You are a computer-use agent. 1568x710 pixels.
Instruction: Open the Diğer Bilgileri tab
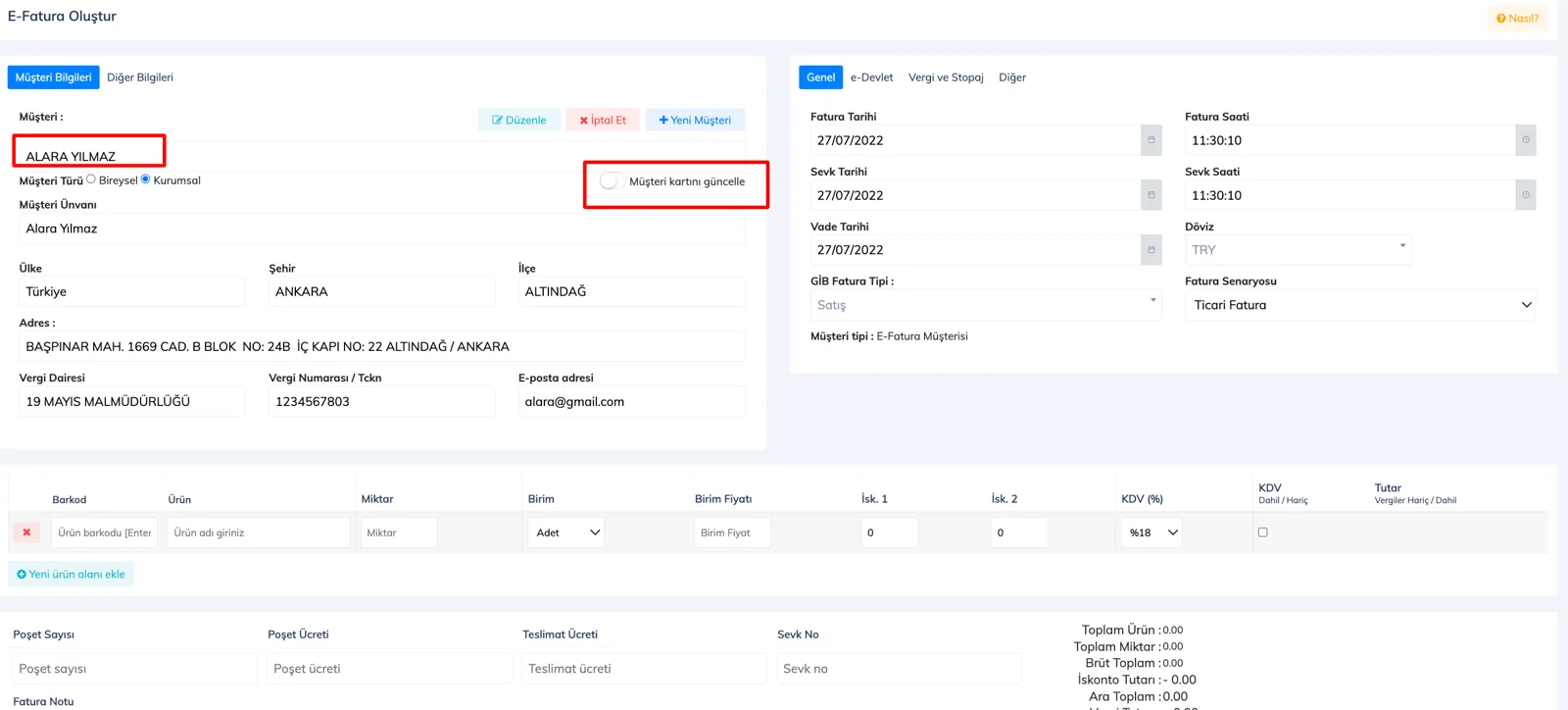coord(140,77)
